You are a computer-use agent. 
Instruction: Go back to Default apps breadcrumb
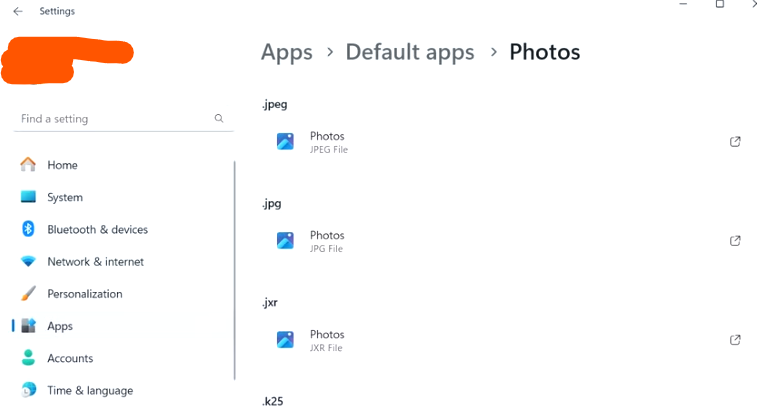tap(410, 52)
